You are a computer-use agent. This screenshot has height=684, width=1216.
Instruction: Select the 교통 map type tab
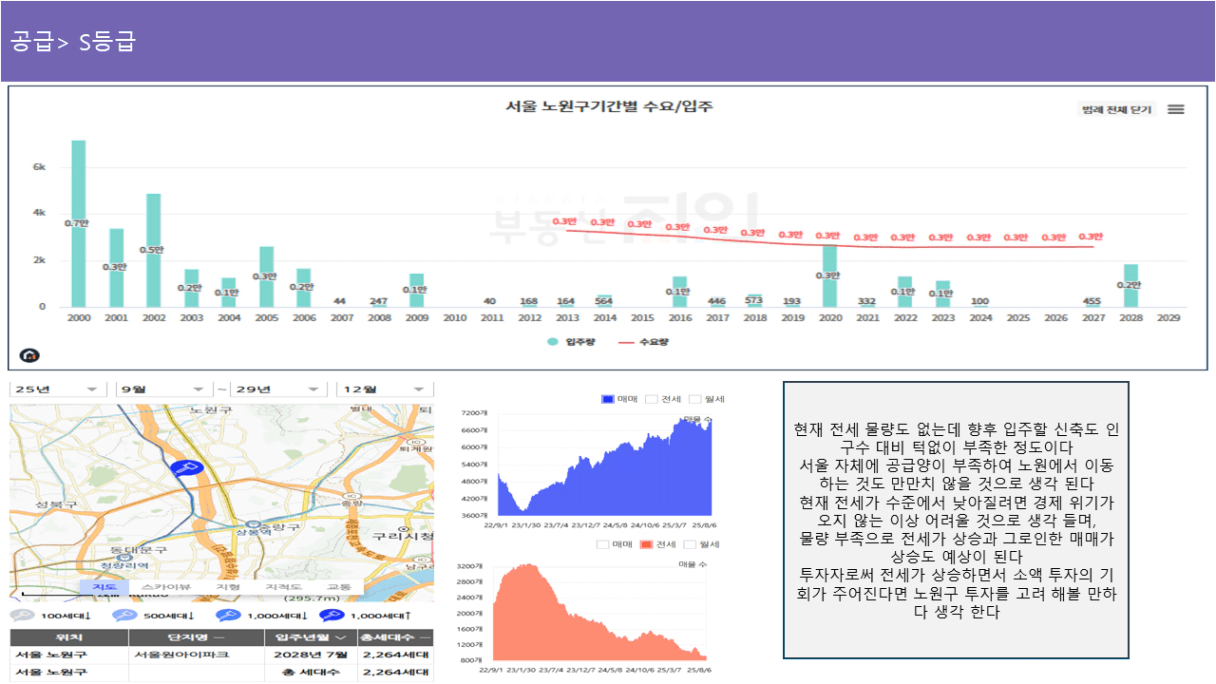pyautogui.click(x=339, y=586)
